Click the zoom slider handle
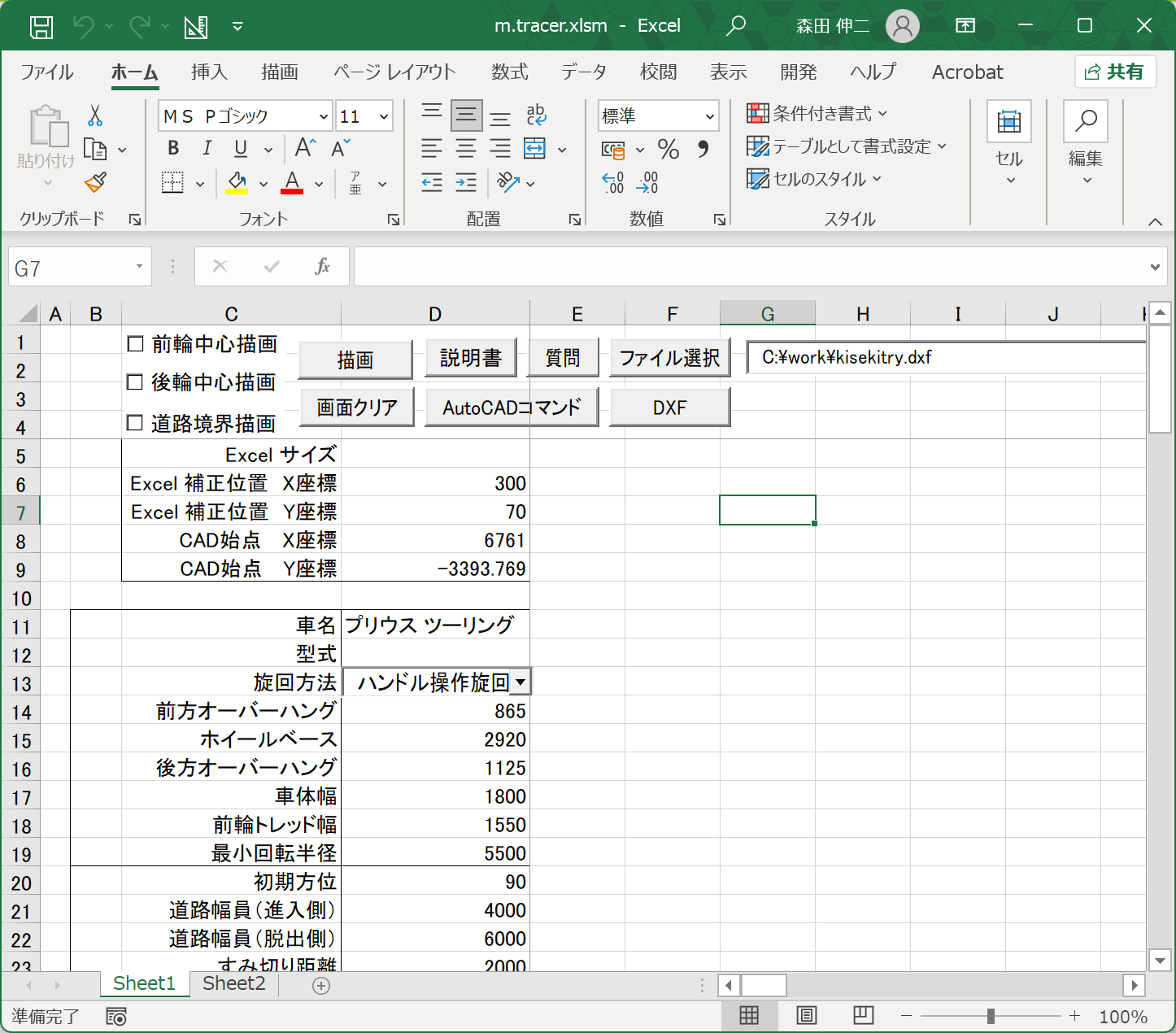This screenshot has width=1176, height=1033. coord(990,1016)
